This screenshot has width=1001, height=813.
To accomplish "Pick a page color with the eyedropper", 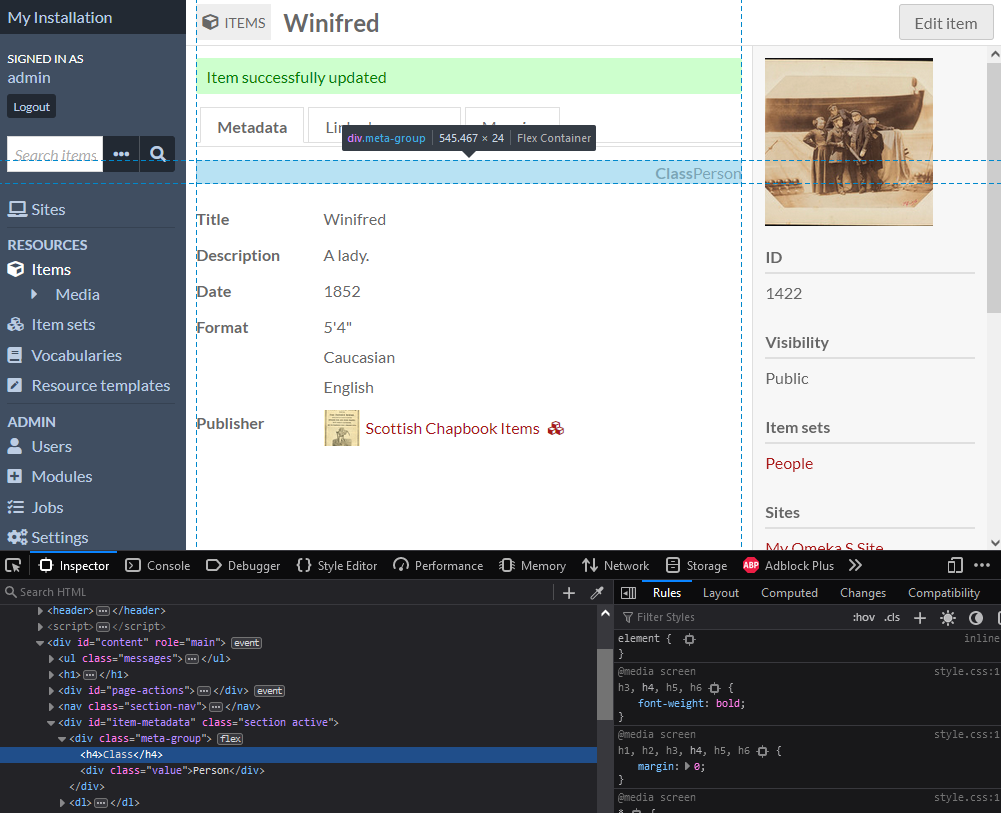I will click(597, 592).
